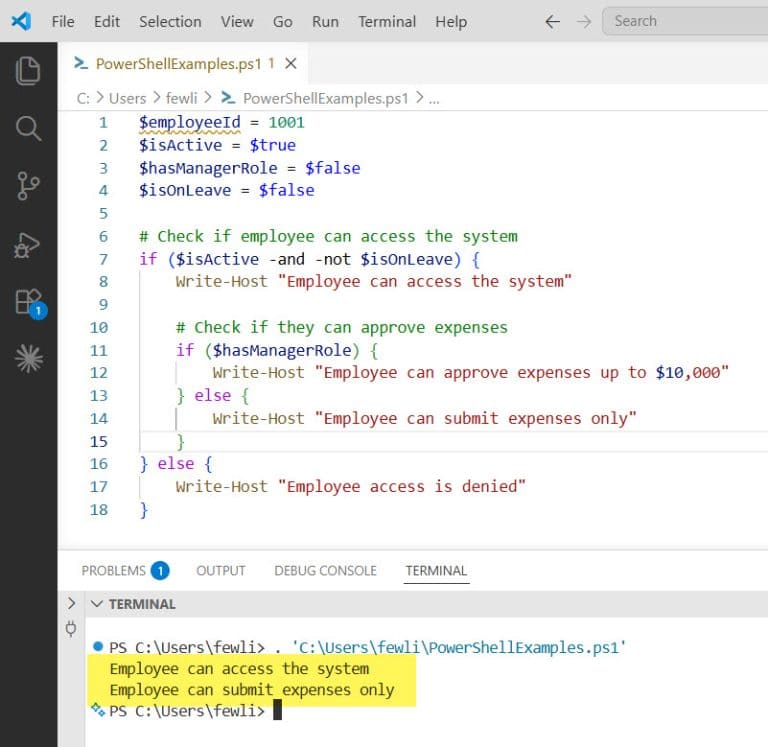Click the else keyword on line 16
The image size is (768, 747).
click(x=176, y=464)
